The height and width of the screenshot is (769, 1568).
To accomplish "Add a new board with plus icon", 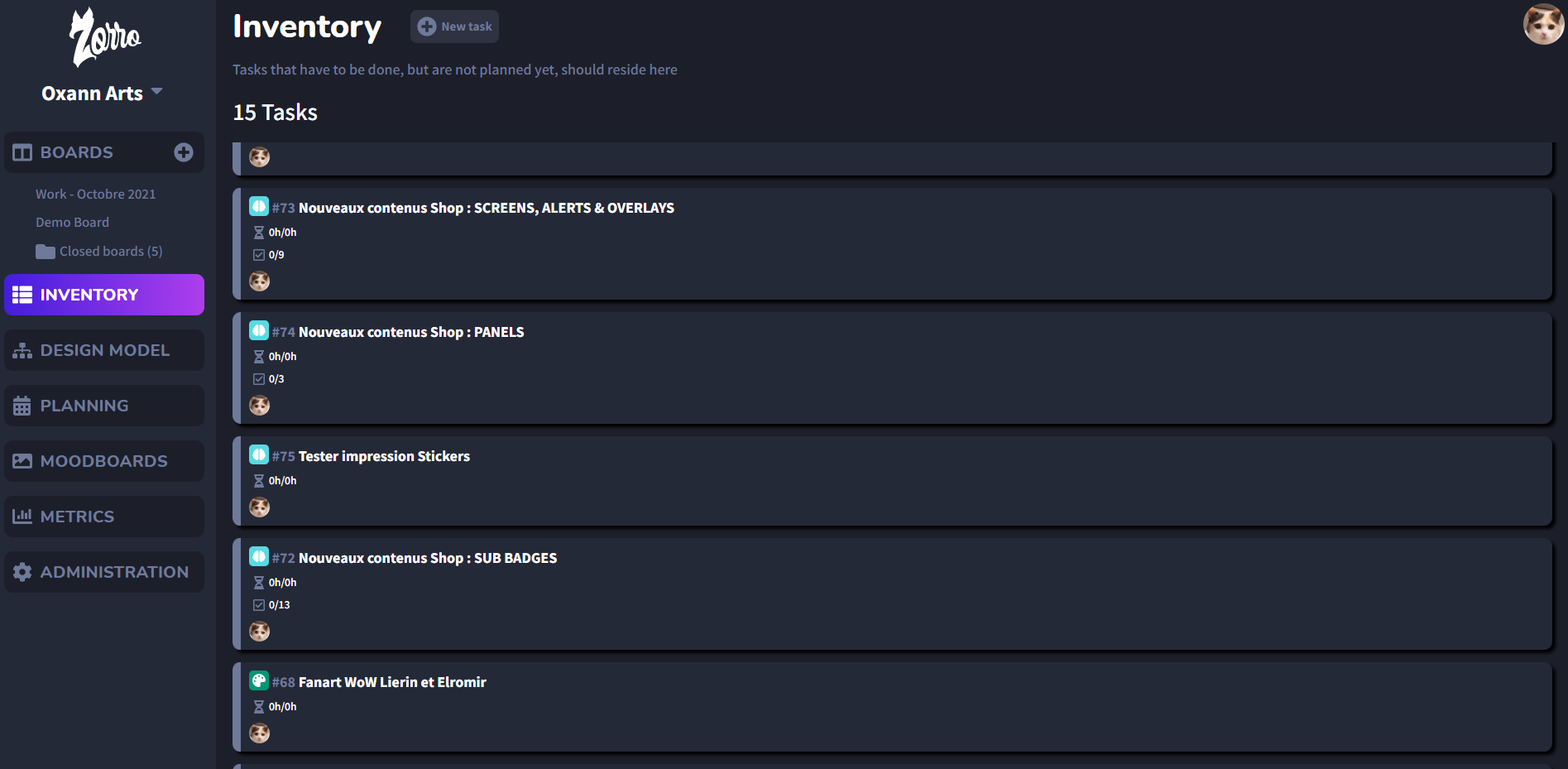I will click(x=184, y=152).
